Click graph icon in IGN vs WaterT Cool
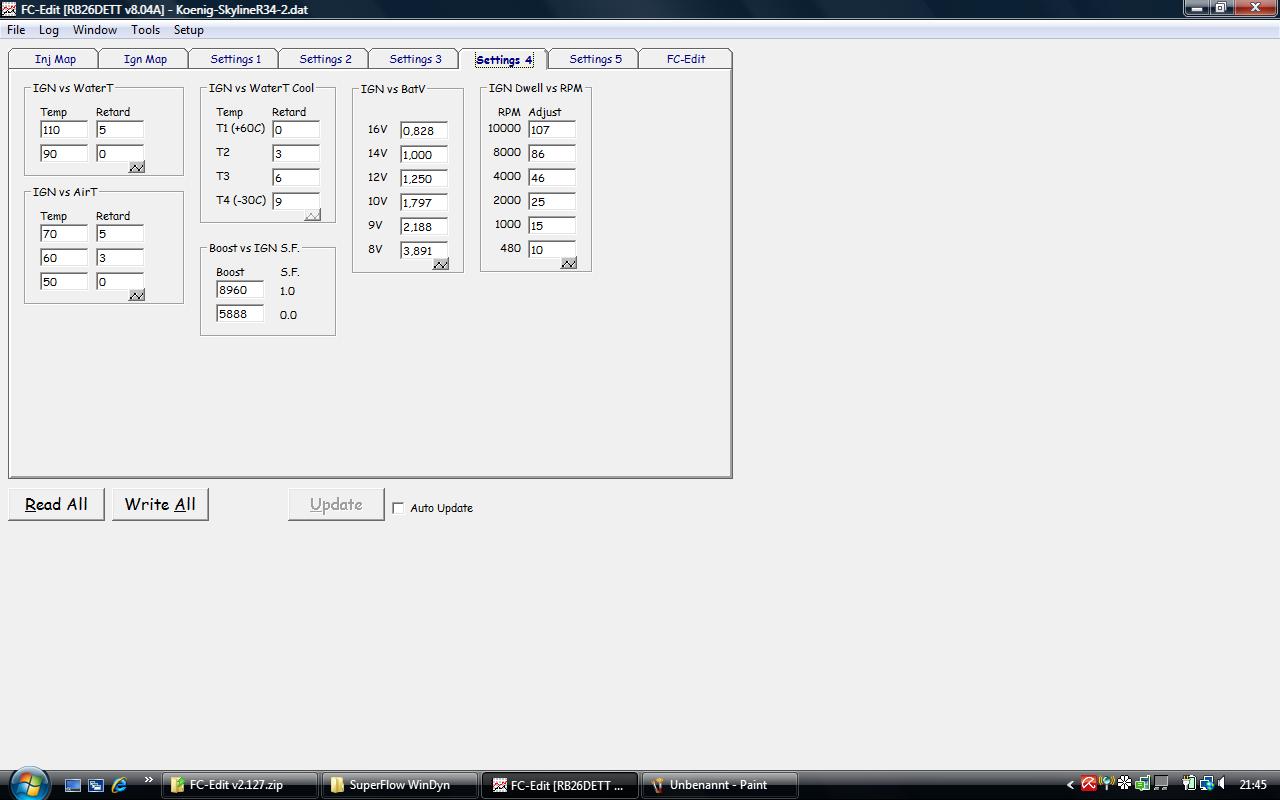Image resolution: width=1280 pixels, height=800 pixels. tap(312, 215)
